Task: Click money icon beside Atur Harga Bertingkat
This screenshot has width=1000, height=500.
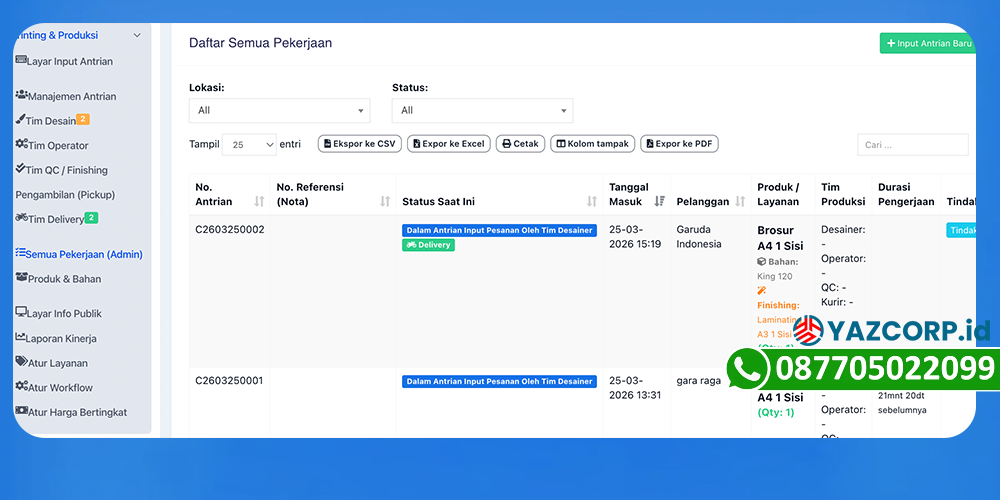Action: coord(22,411)
